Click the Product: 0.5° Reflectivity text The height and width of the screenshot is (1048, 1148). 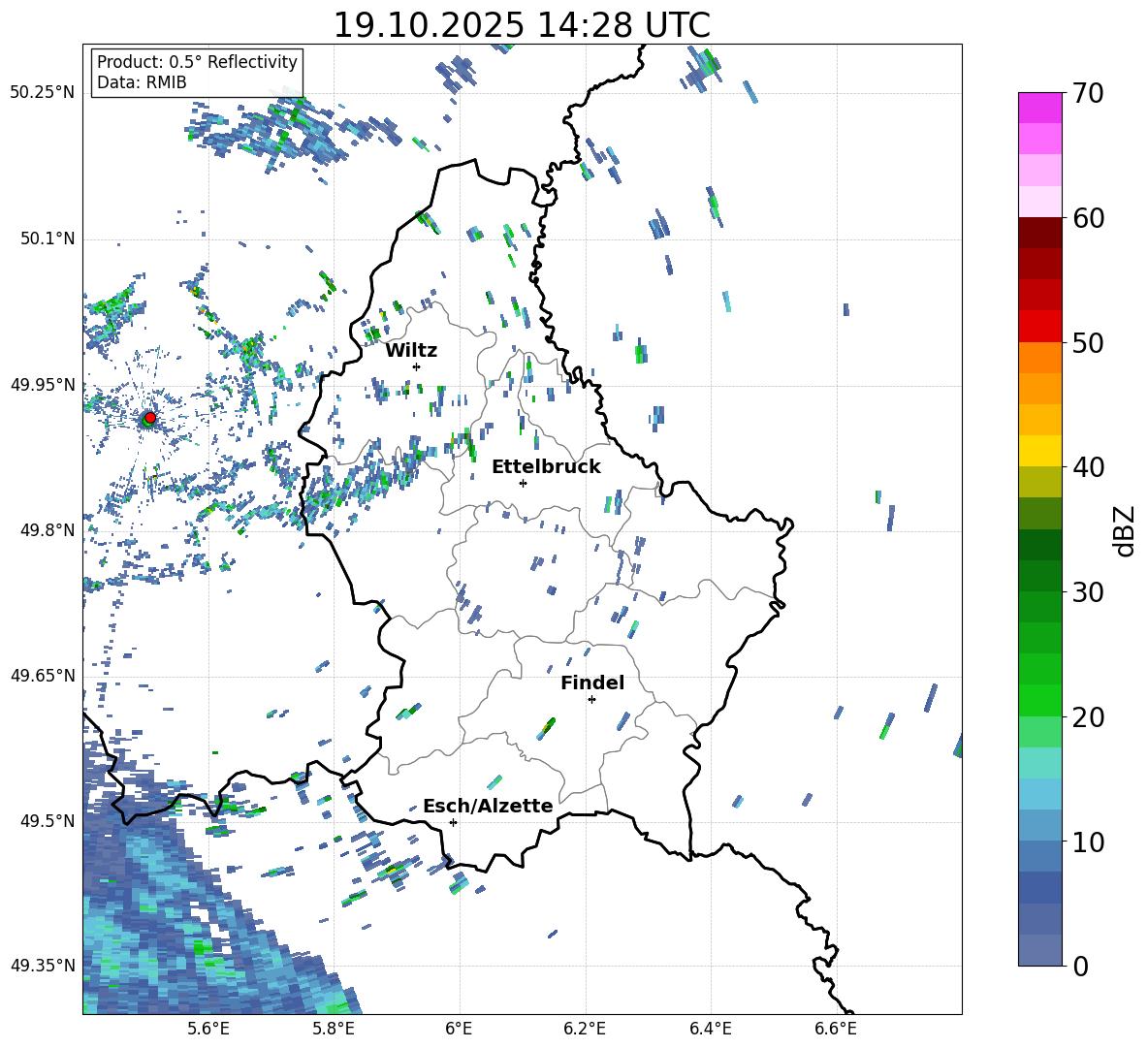point(197,61)
